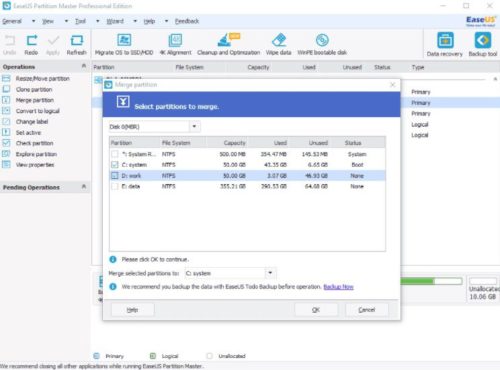Image resolution: width=500 pixels, height=370 pixels.
Task: Select the Wipe data icon
Action: click(279, 41)
